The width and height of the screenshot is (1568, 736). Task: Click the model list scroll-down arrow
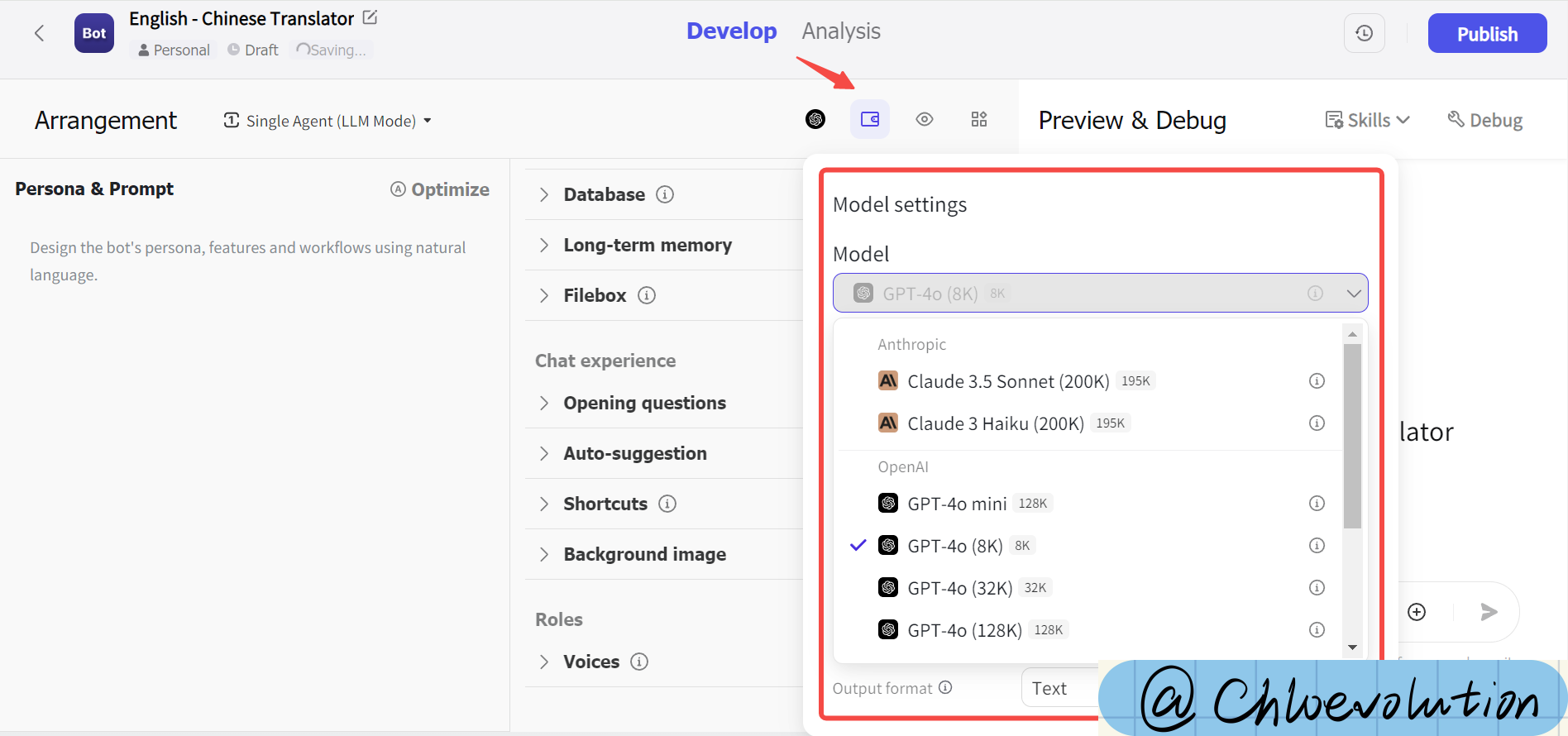(1352, 648)
